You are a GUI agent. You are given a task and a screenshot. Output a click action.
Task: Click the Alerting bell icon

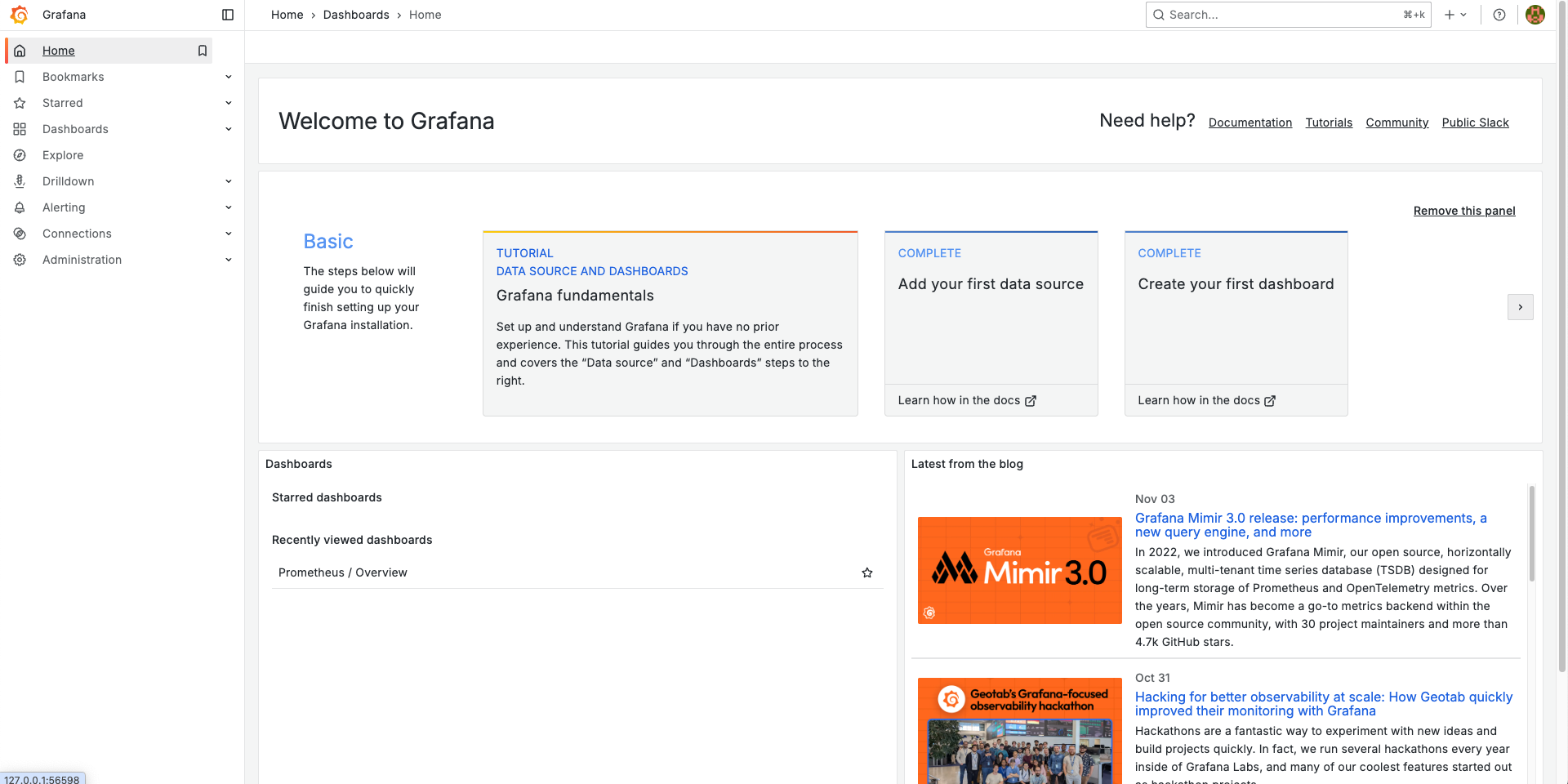click(x=20, y=207)
